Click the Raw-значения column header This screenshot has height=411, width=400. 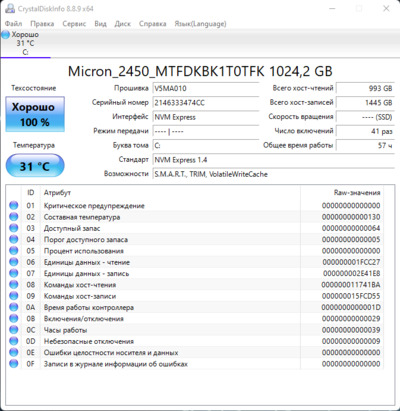click(357, 193)
